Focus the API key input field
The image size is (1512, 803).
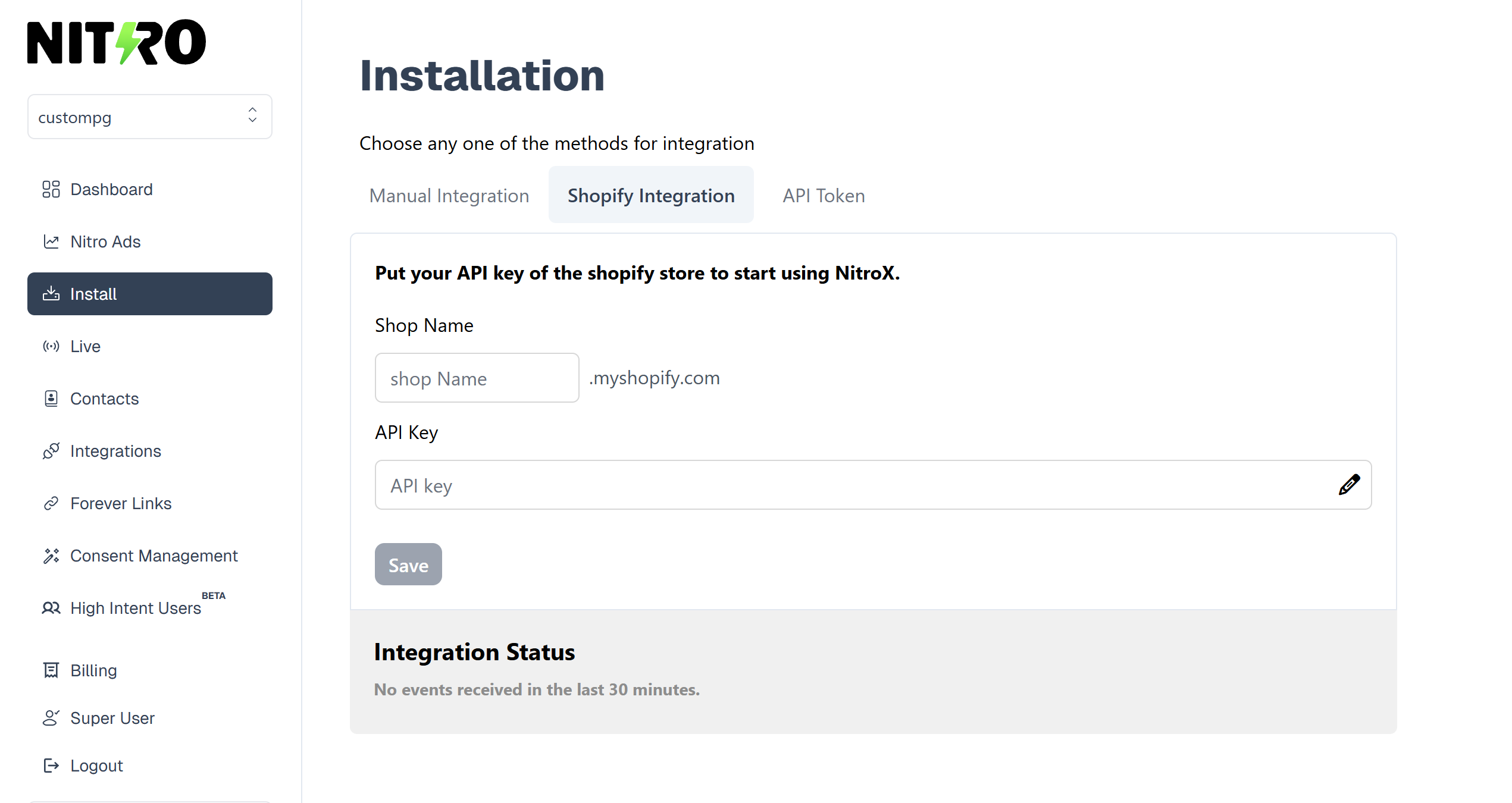point(874,485)
